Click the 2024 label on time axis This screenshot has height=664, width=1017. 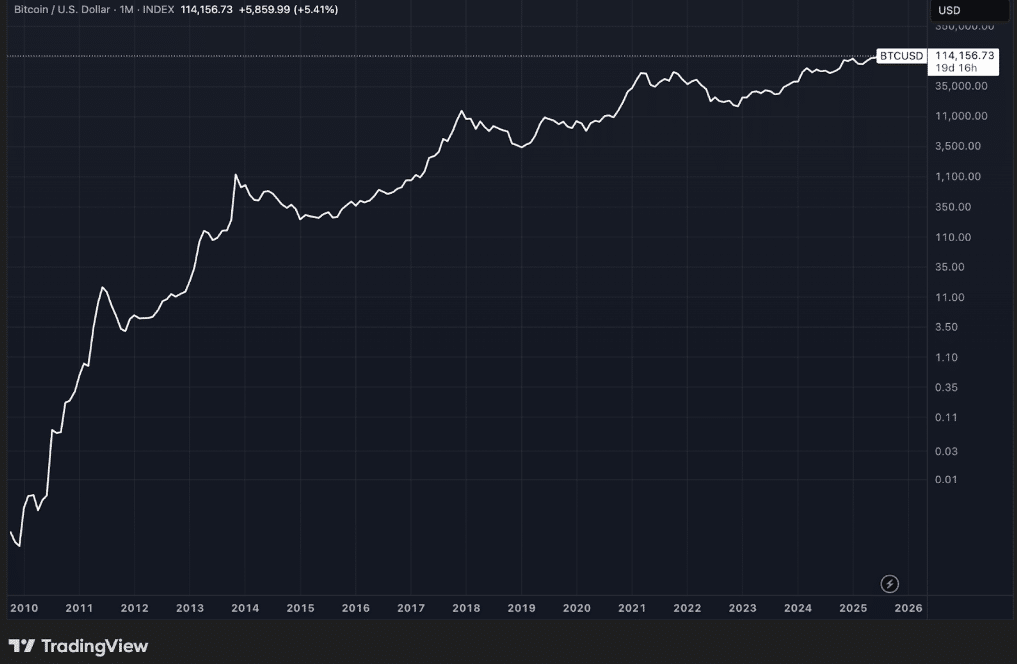click(797, 608)
